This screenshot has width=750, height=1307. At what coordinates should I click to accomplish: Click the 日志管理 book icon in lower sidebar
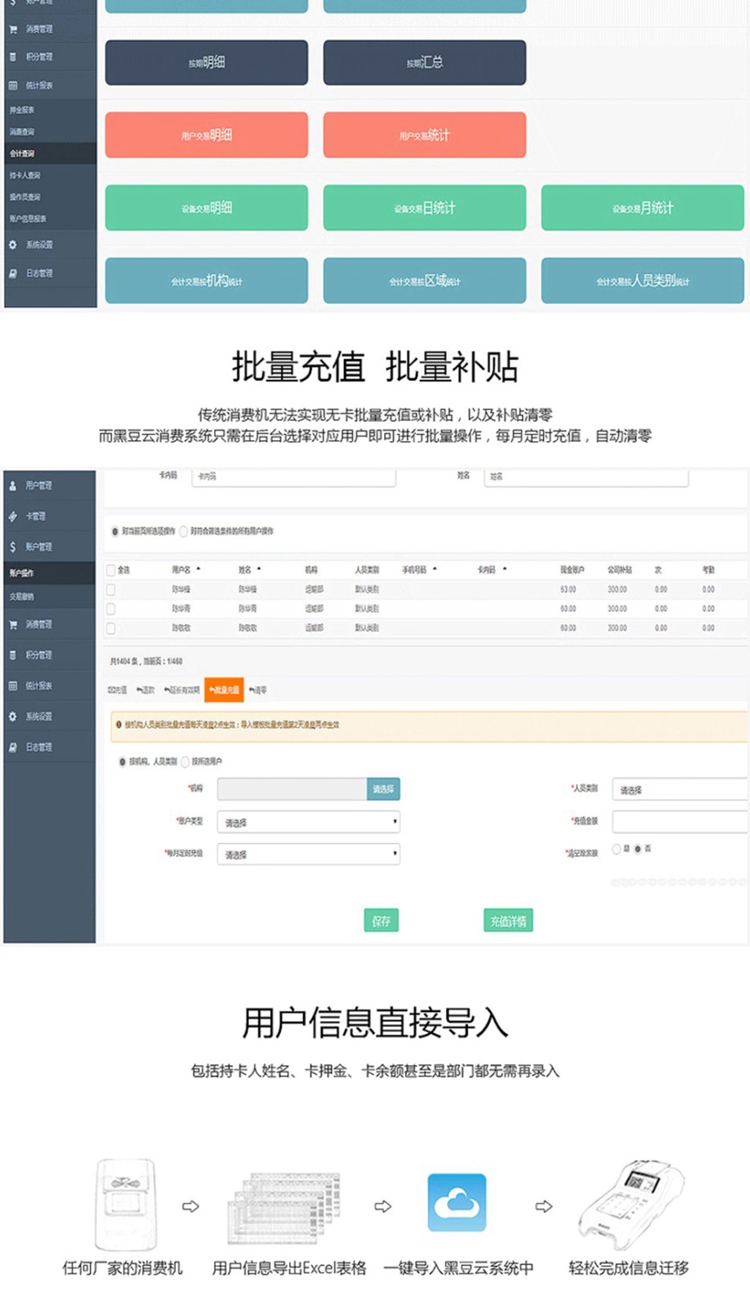pos(13,747)
